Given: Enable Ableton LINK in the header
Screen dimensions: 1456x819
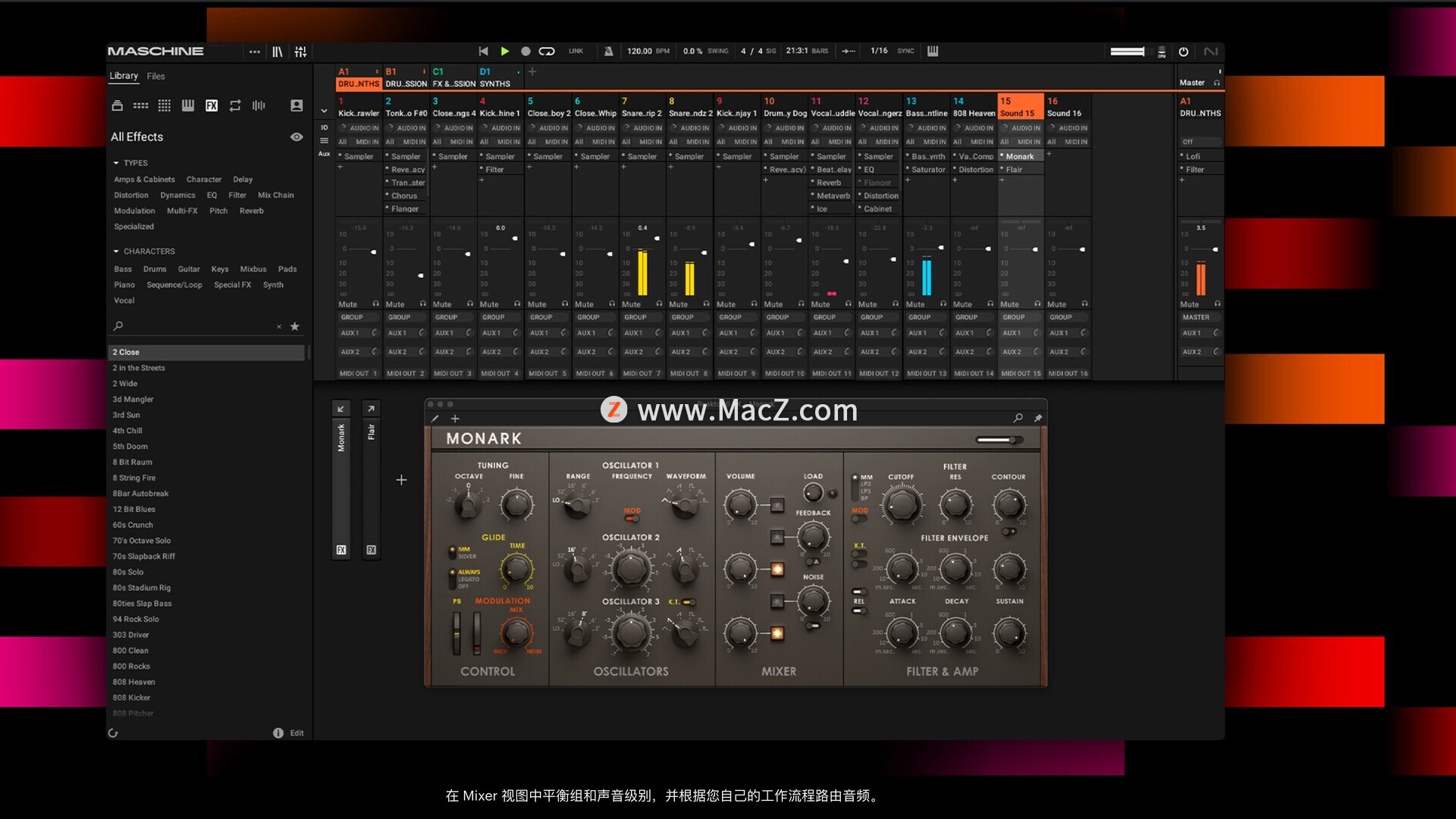Looking at the screenshot, I should pyautogui.click(x=576, y=51).
